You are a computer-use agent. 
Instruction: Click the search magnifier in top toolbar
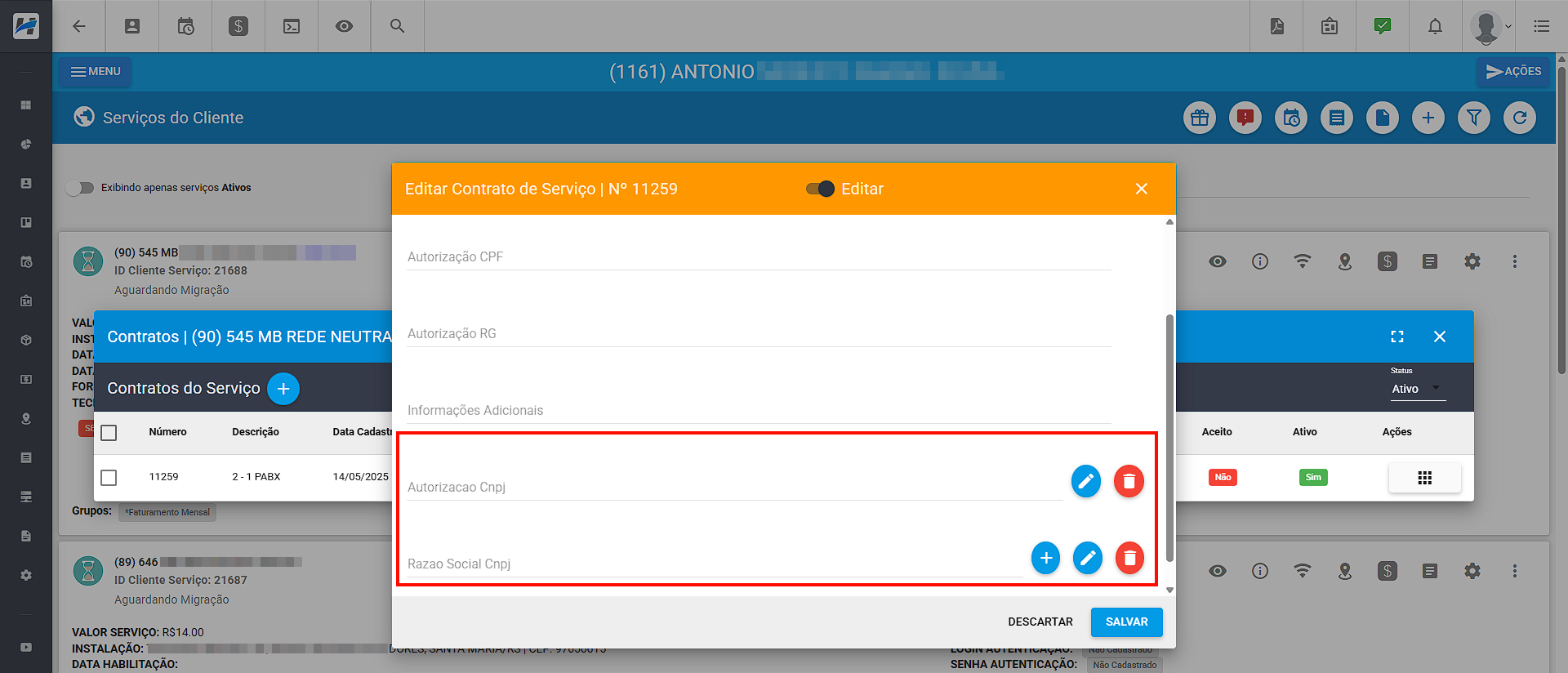(398, 26)
